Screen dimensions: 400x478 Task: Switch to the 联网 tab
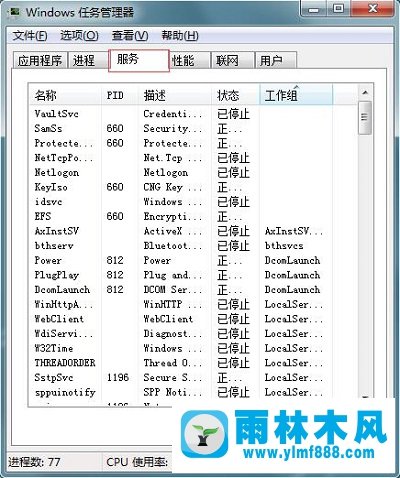232,60
